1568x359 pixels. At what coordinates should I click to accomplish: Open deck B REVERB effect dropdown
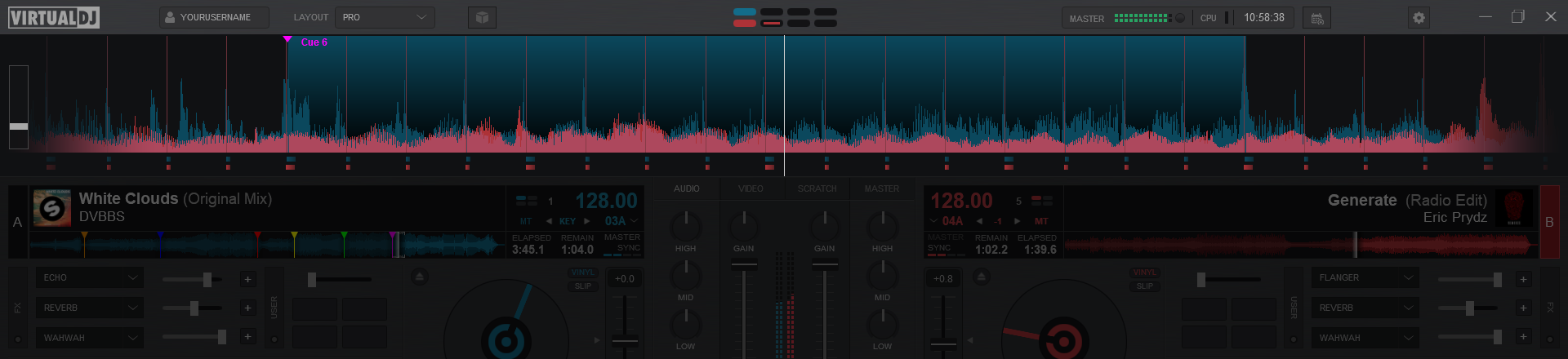pos(1365,308)
